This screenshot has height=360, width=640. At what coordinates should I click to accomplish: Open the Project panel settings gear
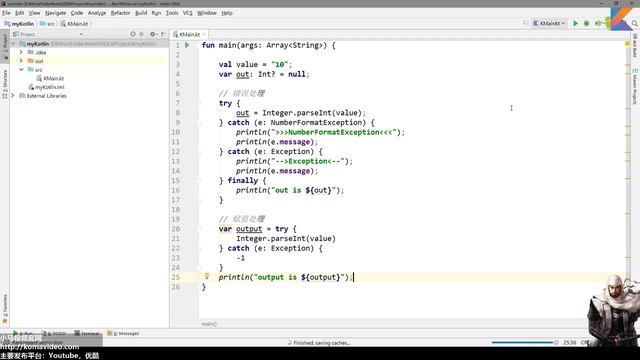pyautogui.click(x=153, y=34)
